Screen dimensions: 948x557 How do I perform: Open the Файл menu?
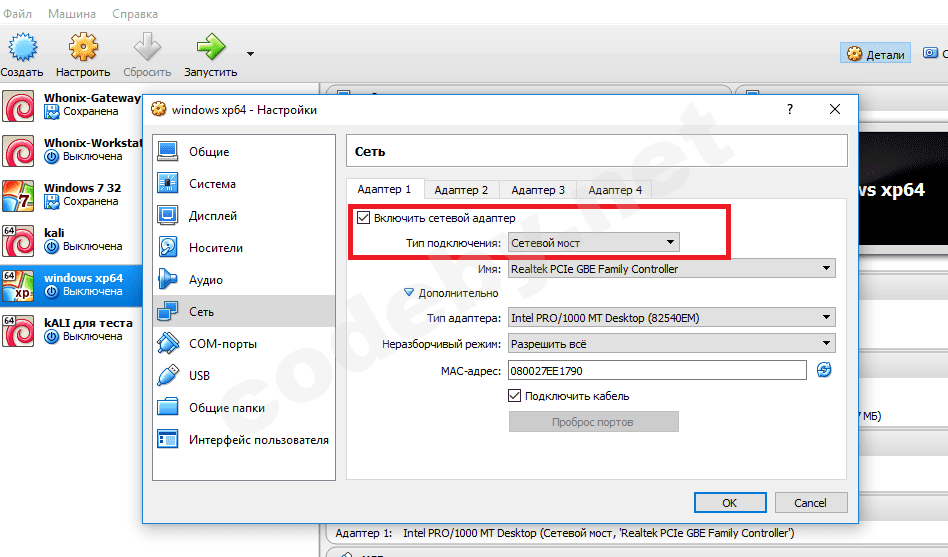18,13
